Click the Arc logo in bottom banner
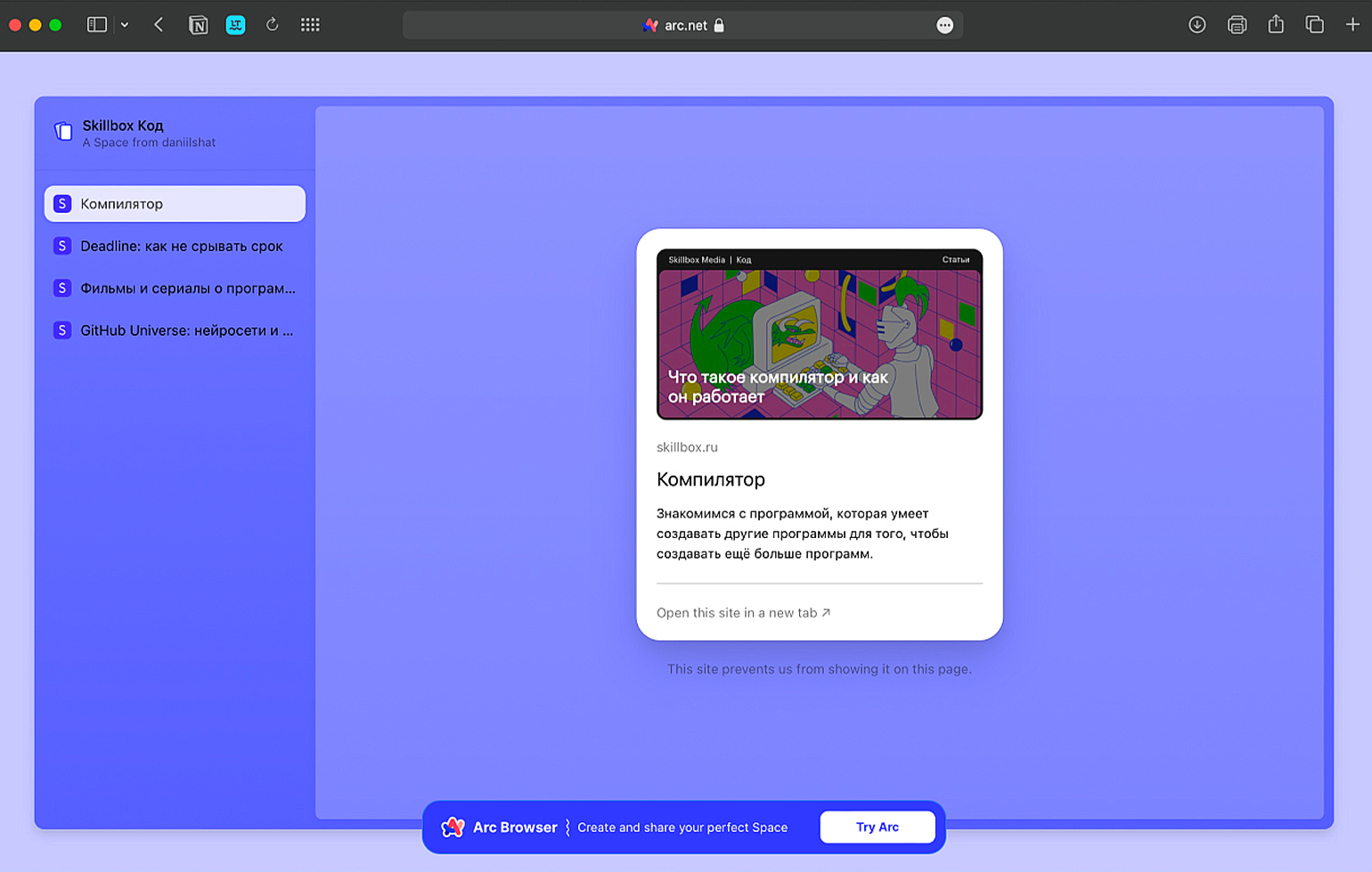Viewport: 1372px width, 872px height. [453, 827]
